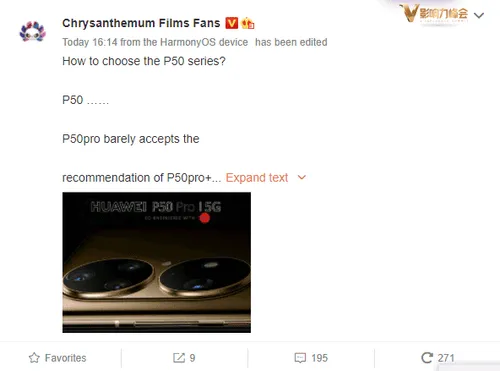Open the Chrysanthemum Films Fans avatar
The height and width of the screenshot is (371, 500).
(x=32, y=31)
